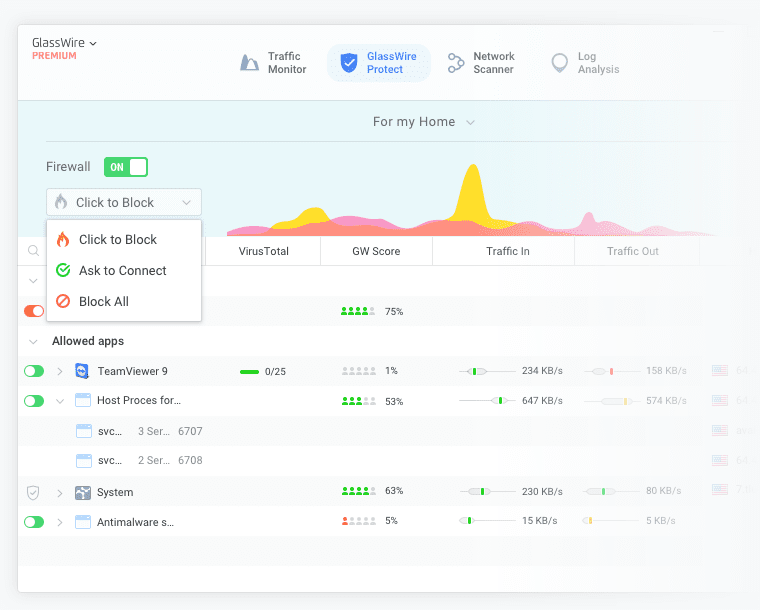Click TeamViewer 0/25 VirusTotal result
Viewport: 760px width, 610px height.
click(x=263, y=372)
